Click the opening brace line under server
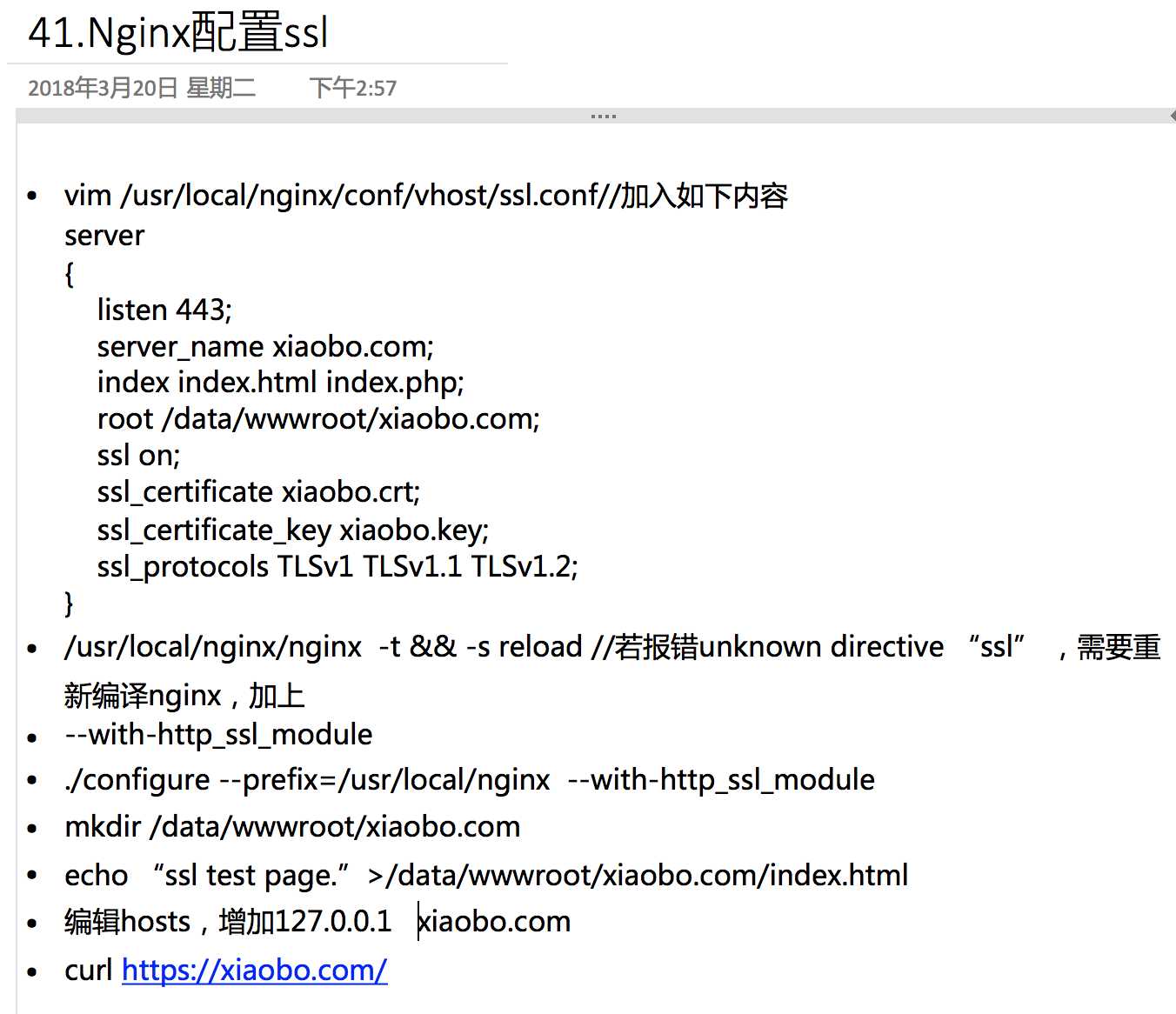The width and height of the screenshot is (1176, 1014). tap(70, 274)
